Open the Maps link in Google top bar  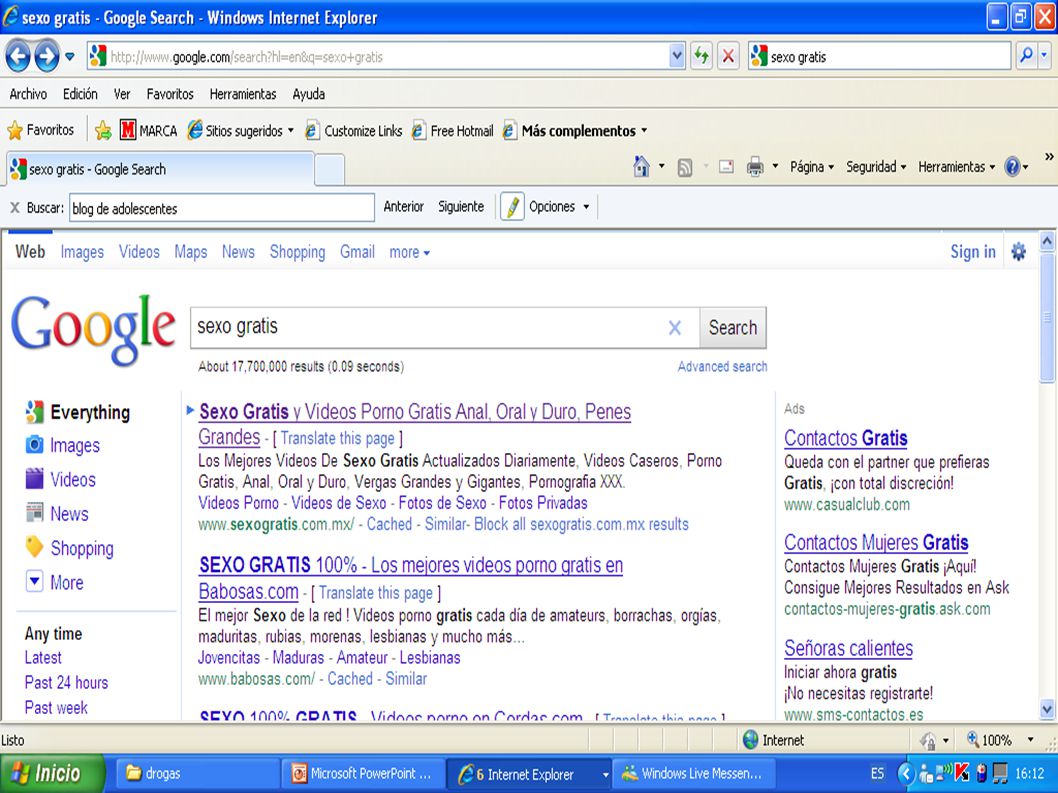[191, 252]
